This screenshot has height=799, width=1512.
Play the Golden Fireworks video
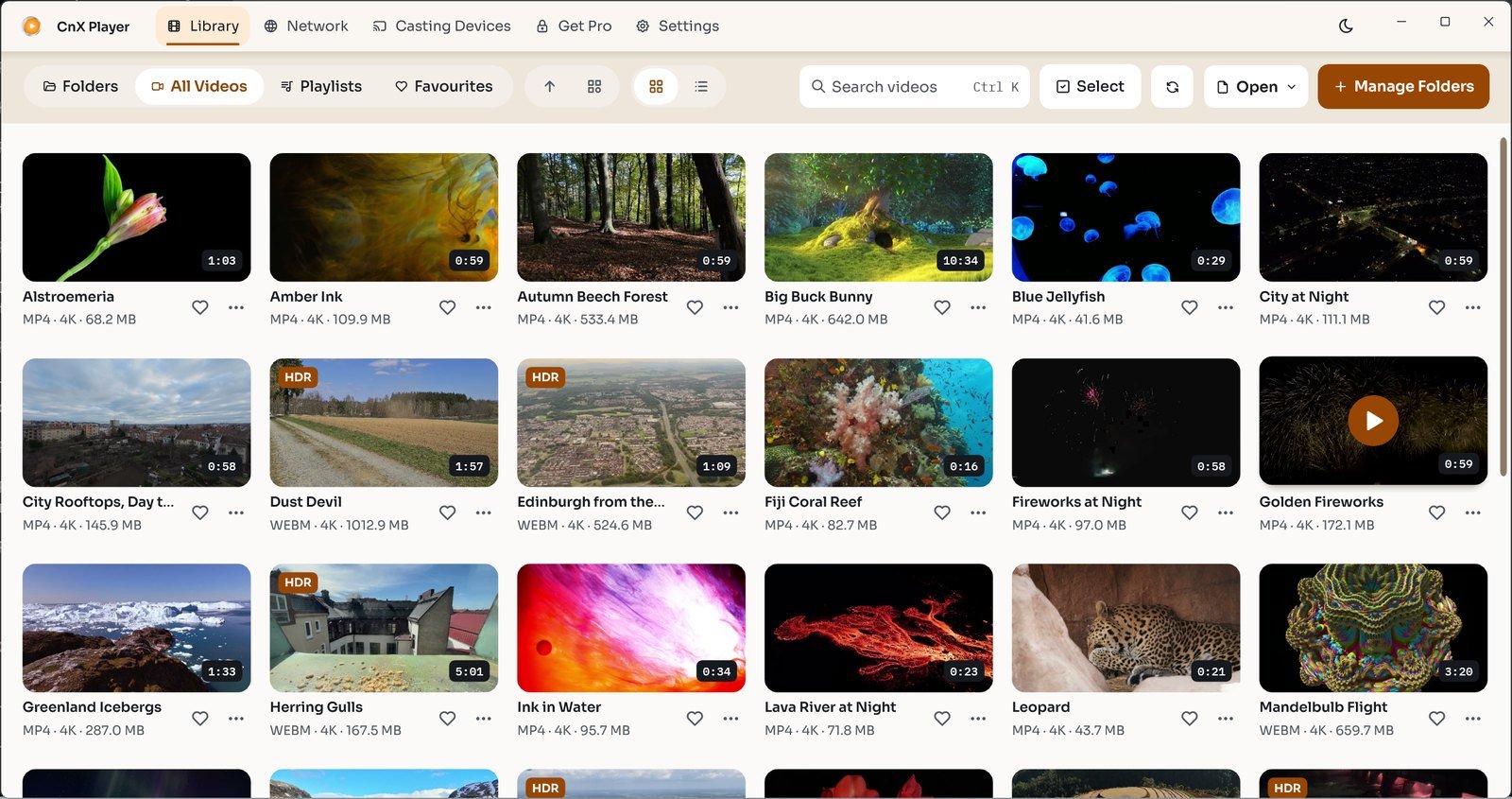(x=1373, y=420)
